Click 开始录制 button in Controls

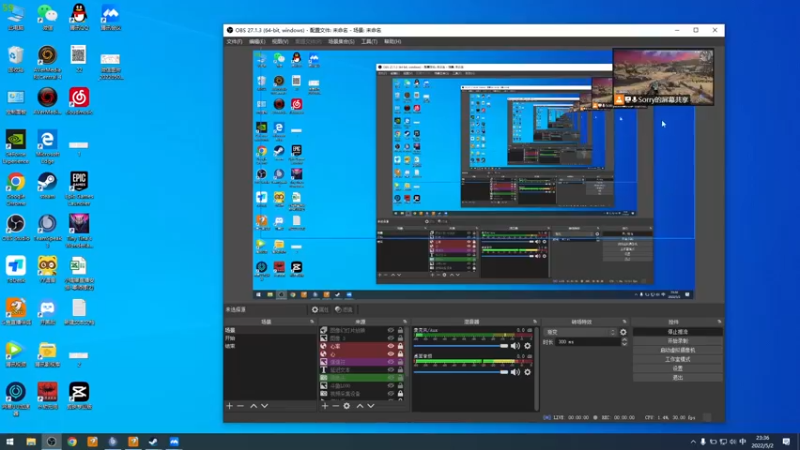coord(678,341)
